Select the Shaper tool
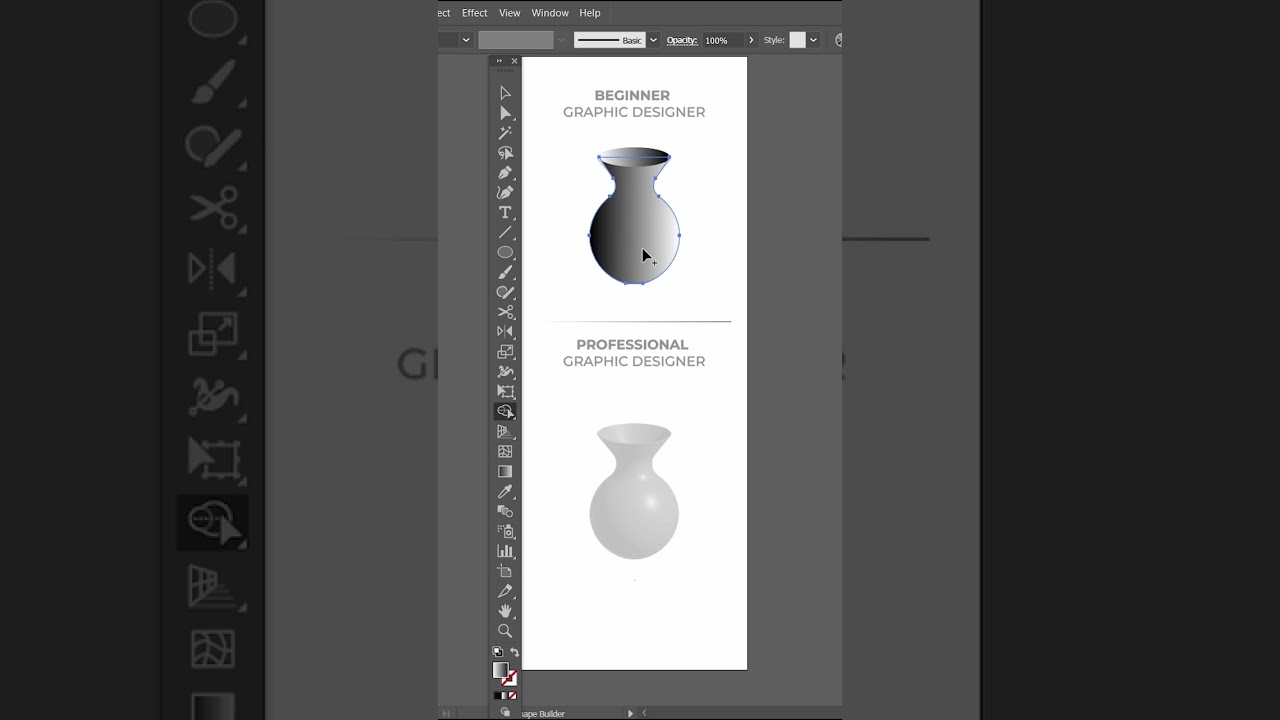This screenshot has height=720, width=1280. click(505, 293)
